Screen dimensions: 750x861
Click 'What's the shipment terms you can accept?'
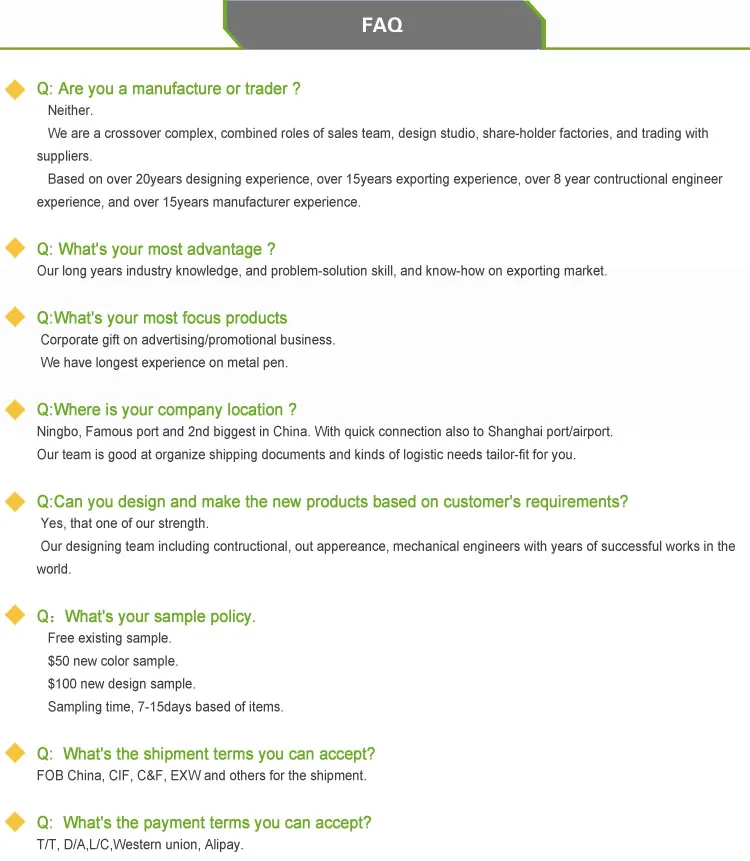206,754
